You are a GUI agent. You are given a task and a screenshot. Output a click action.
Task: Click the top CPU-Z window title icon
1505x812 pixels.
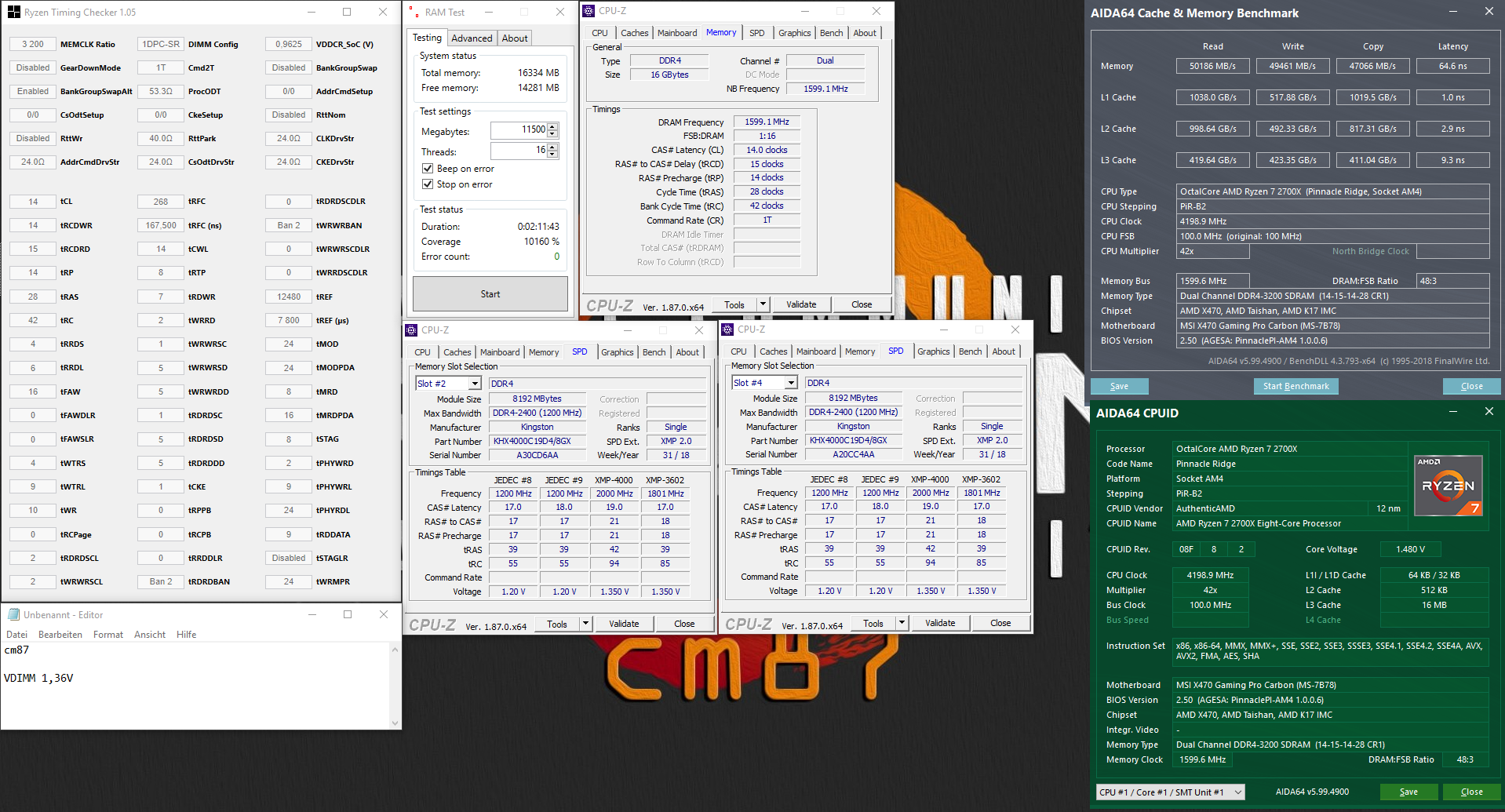point(589,11)
